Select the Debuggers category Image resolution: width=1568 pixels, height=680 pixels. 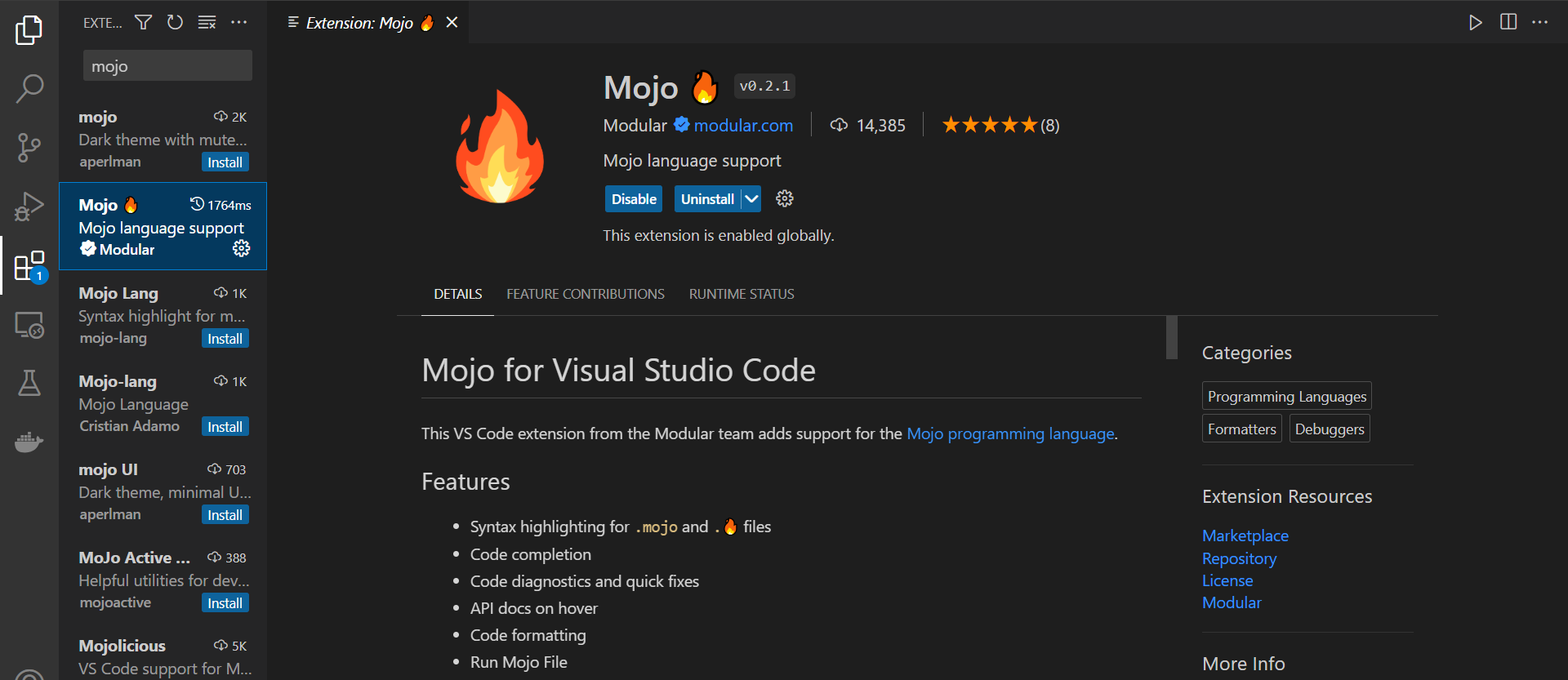coord(1330,429)
